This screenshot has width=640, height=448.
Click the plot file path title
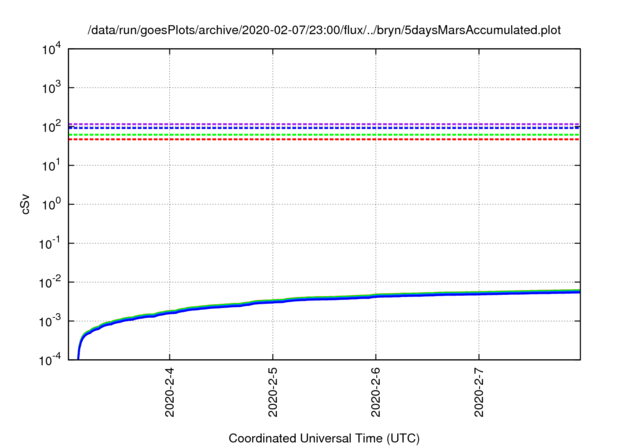click(324, 30)
